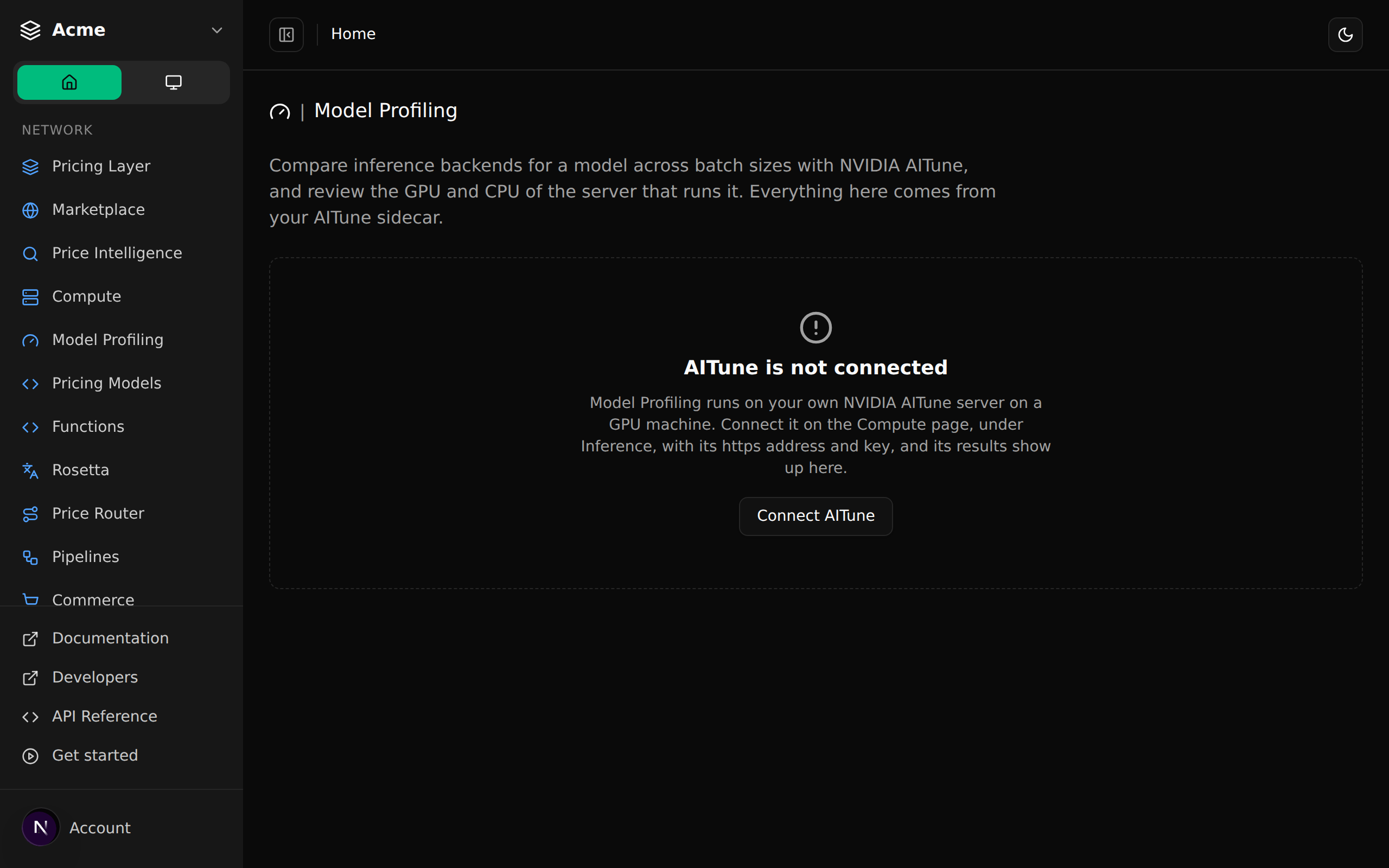Click the Model Profiling gauge icon in sidebar
1389x868 pixels.
pyautogui.click(x=30, y=341)
